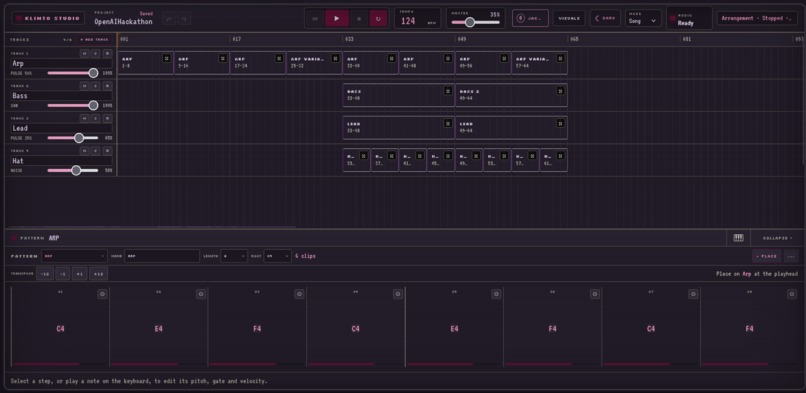Toggle step 5 E4 power button

tap(496, 294)
